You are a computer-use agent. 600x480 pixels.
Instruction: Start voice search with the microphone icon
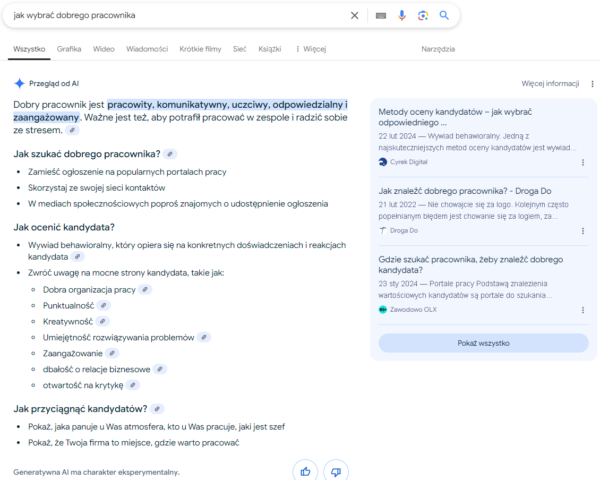[402, 15]
